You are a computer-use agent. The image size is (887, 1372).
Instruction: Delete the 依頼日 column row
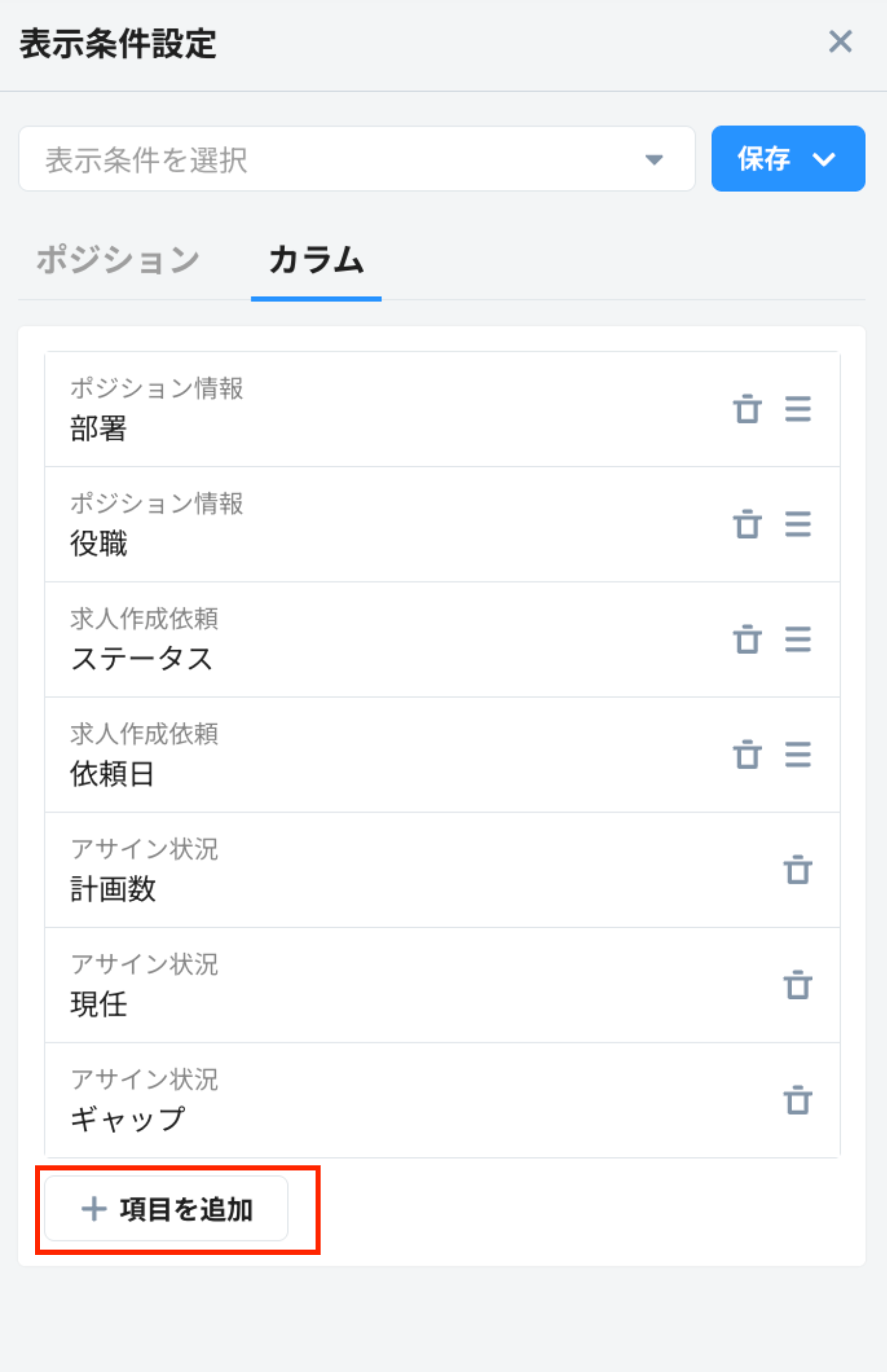point(747,755)
